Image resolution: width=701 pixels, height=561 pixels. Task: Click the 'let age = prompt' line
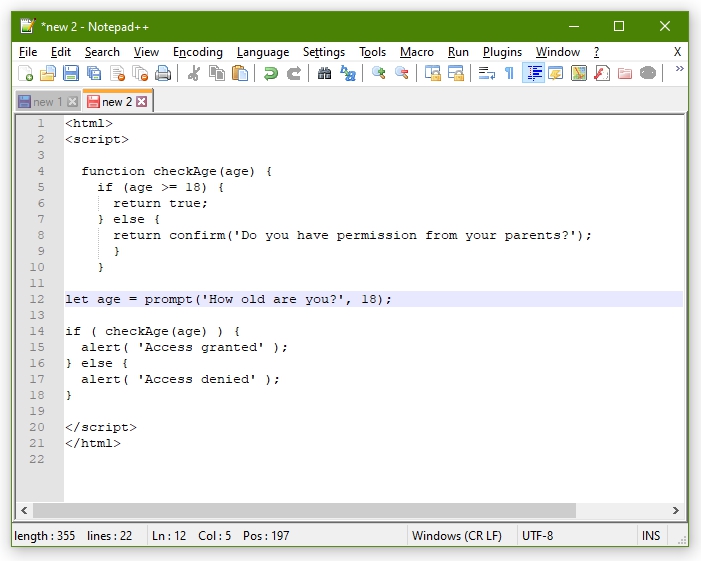(228, 299)
